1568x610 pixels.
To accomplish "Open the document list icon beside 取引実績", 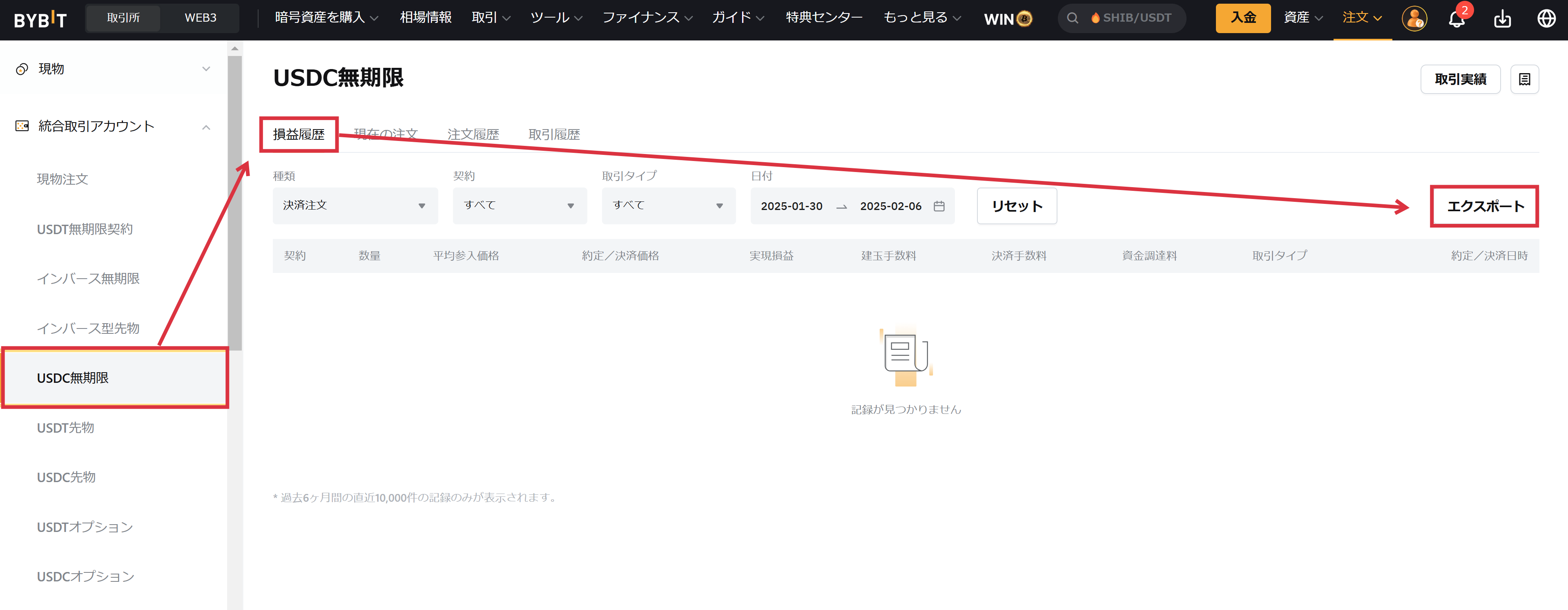I will point(1524,79).
